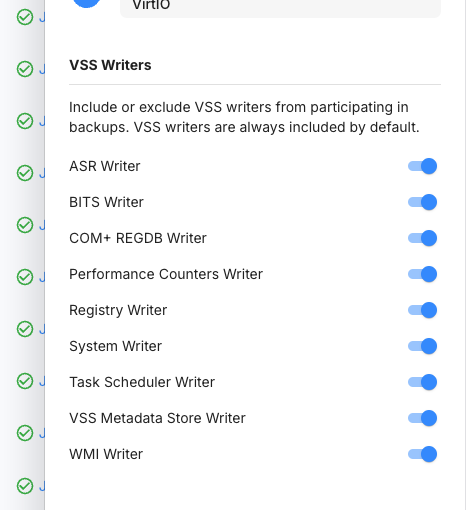
Task: Turn off Task Scheduler Writer
Action: 422,382
